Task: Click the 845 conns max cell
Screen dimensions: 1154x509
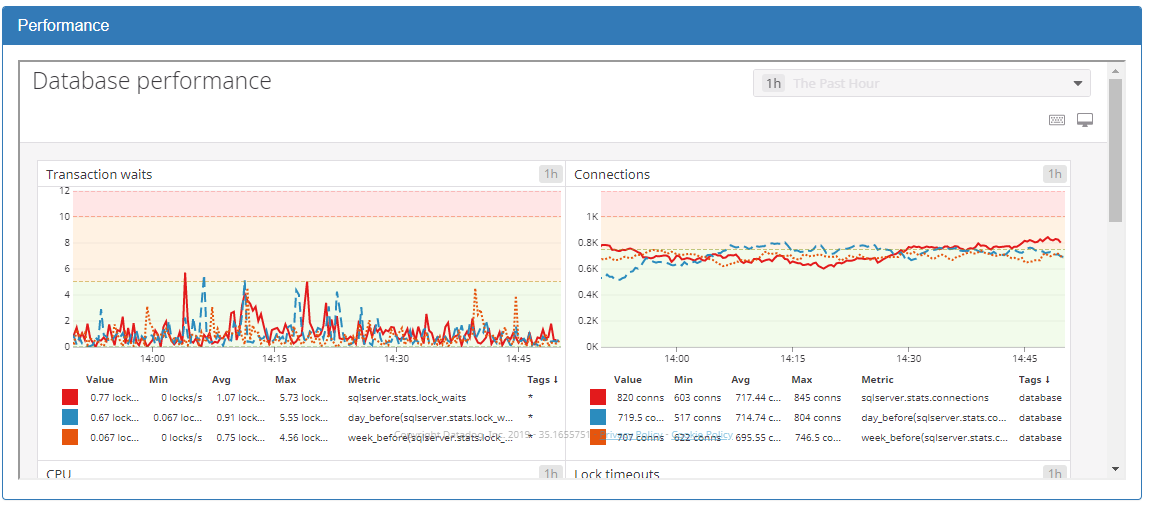Action: point(817,398)
